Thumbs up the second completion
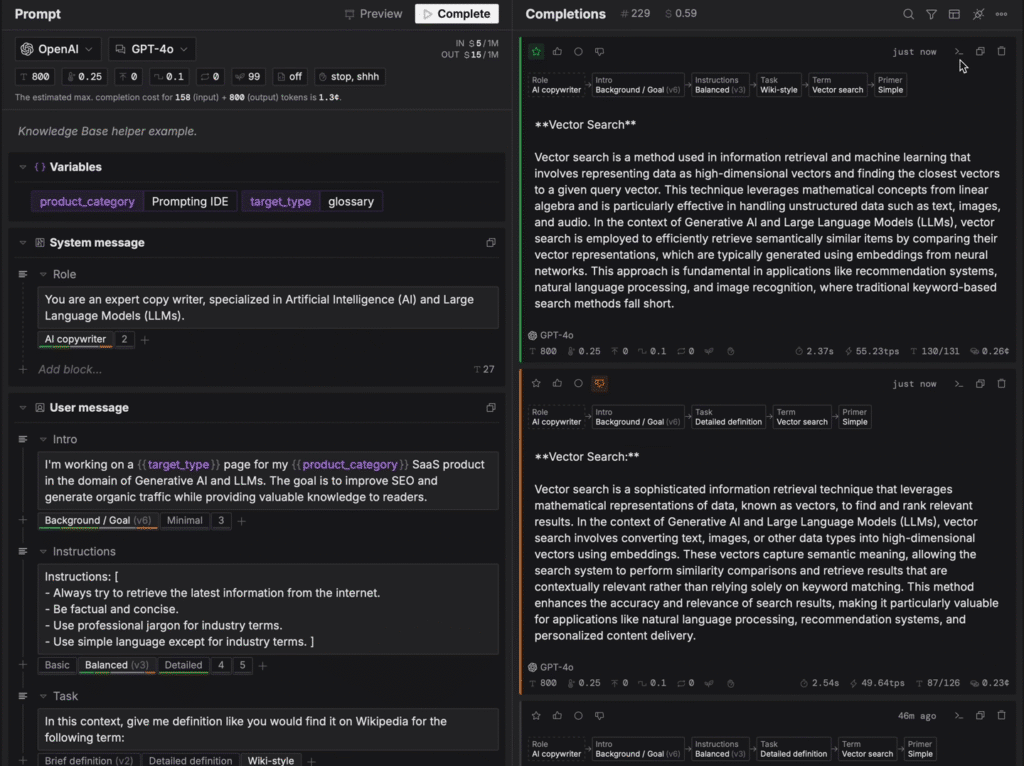The width and height of the screenshot is (1024, 766). click(557, 383)
